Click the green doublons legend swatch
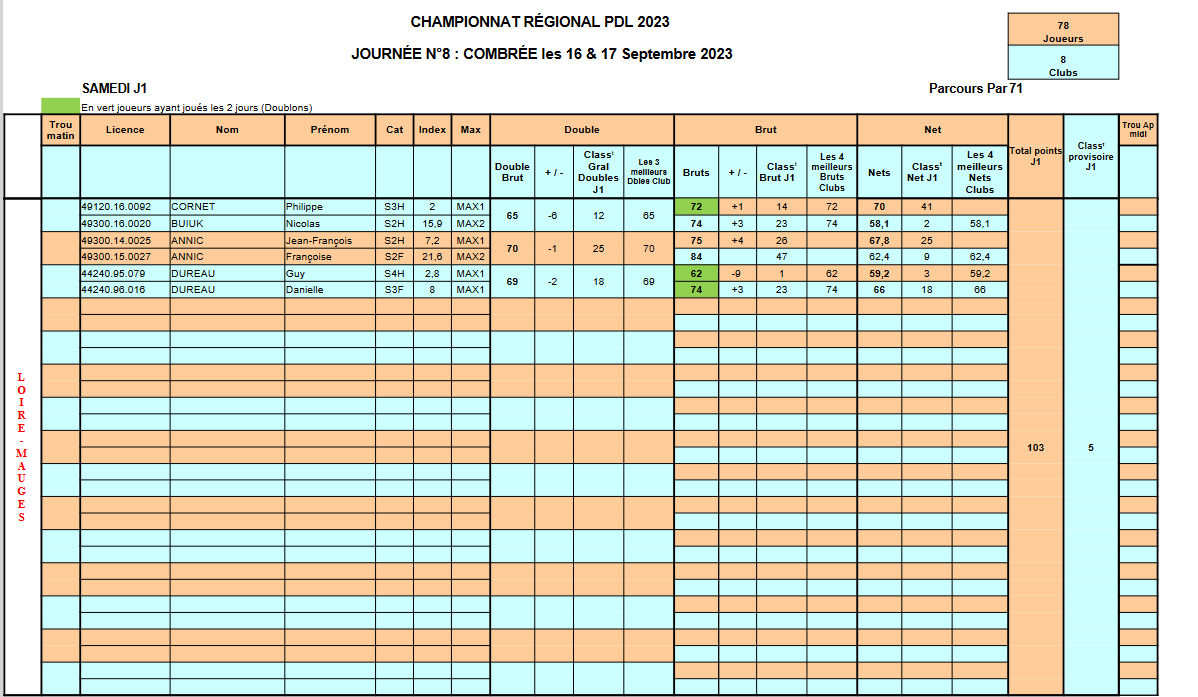The height and width of the screenshot is (697, 1198). coord(60,106)
